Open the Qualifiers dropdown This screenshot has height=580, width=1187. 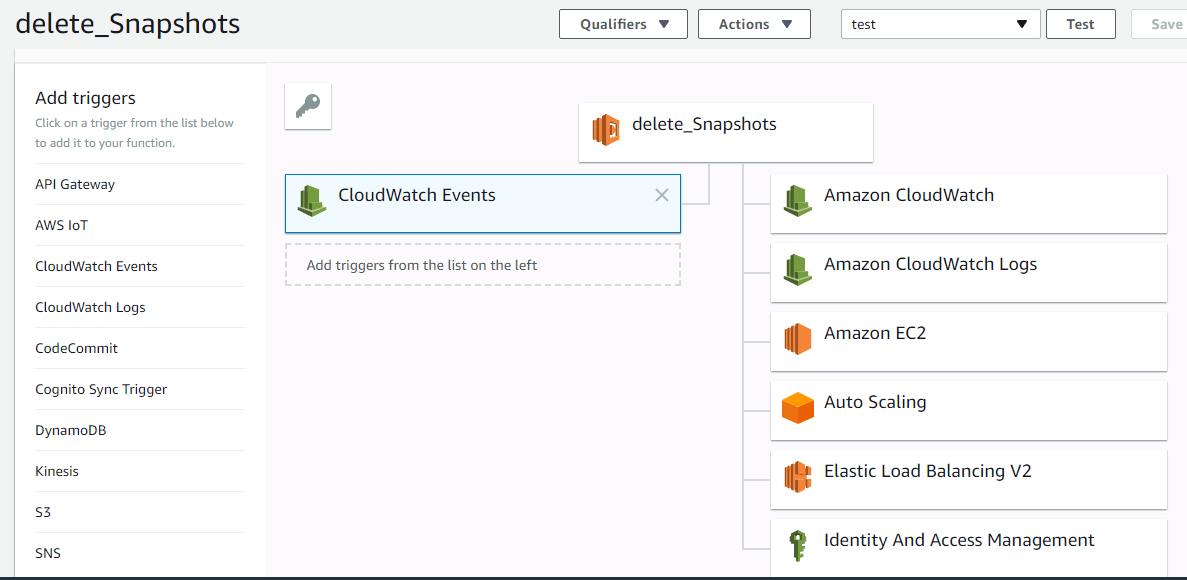click(623, 24)
